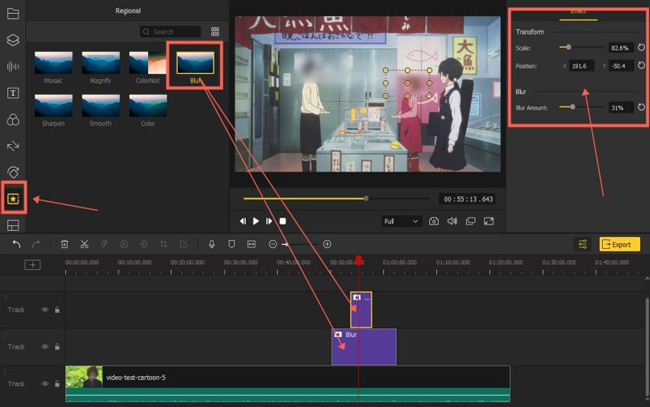Hide track 2 with eye icon
650x407 pixels.
click(x=45, y=346)
